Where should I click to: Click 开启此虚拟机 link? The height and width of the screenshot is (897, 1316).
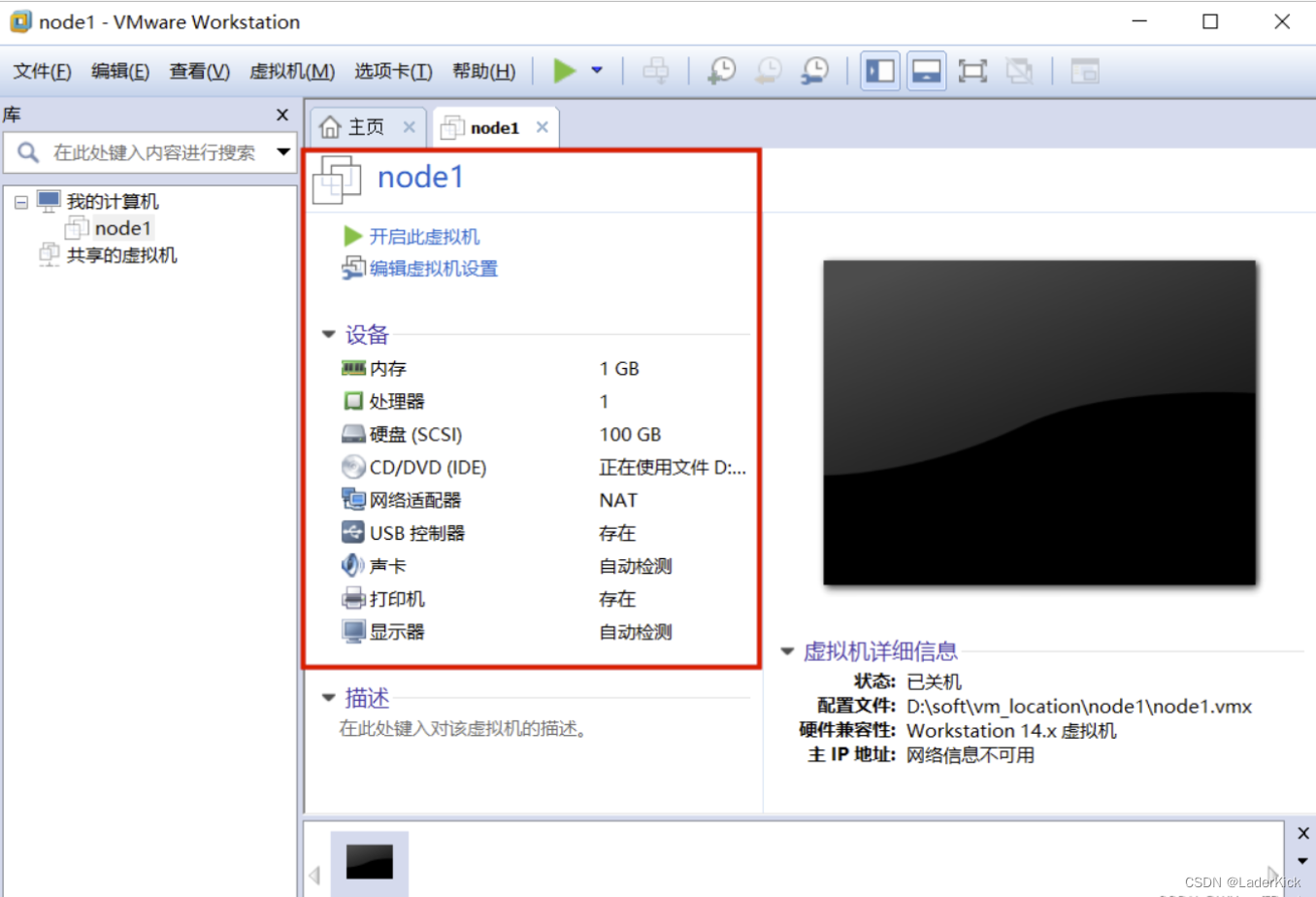[x=424, y=236]
